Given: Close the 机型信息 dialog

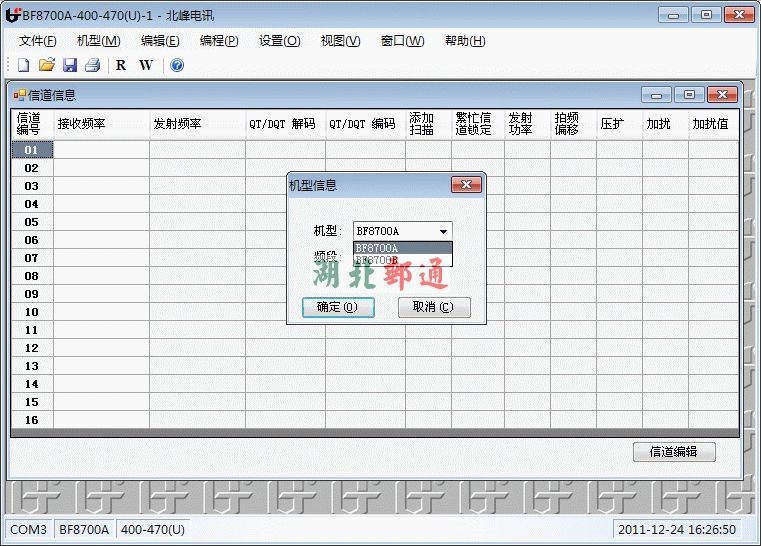Looking at the screenshot, I should pos(466,185).
